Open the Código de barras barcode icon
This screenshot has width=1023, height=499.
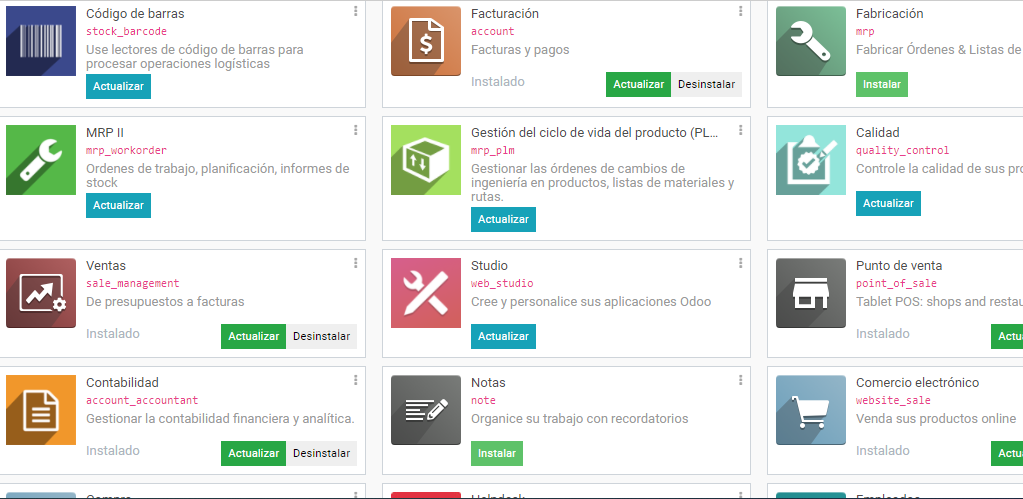41,41
